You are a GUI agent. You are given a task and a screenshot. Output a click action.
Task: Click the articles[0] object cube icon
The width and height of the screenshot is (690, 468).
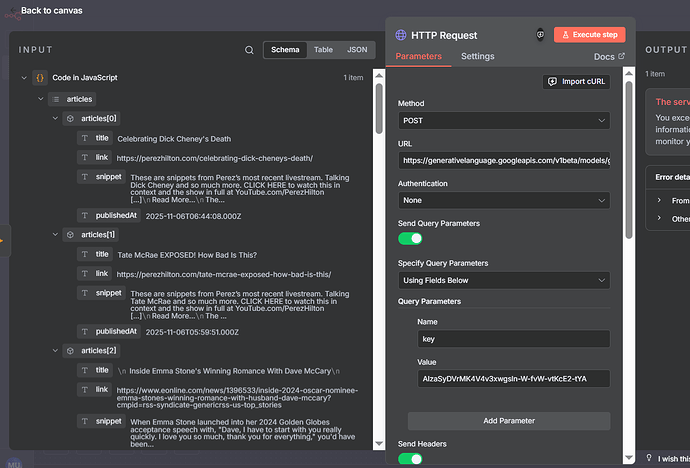pyautogui.click(x=70, y=118)
